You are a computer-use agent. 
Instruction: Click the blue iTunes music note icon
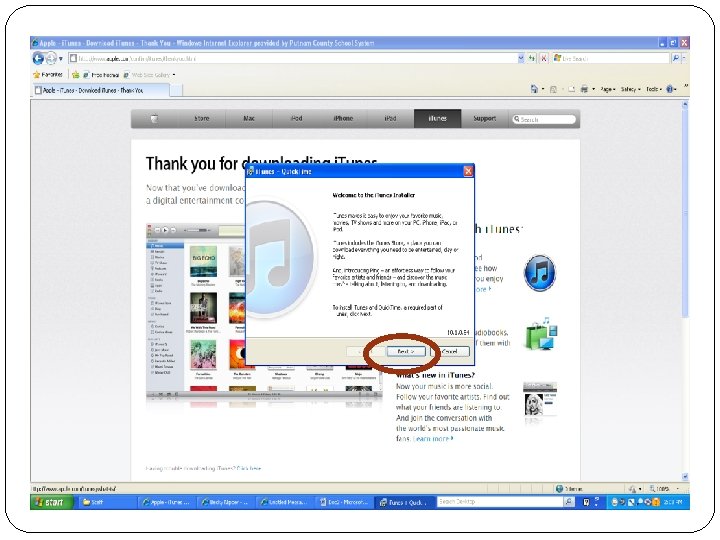click(x=540, y=273)
